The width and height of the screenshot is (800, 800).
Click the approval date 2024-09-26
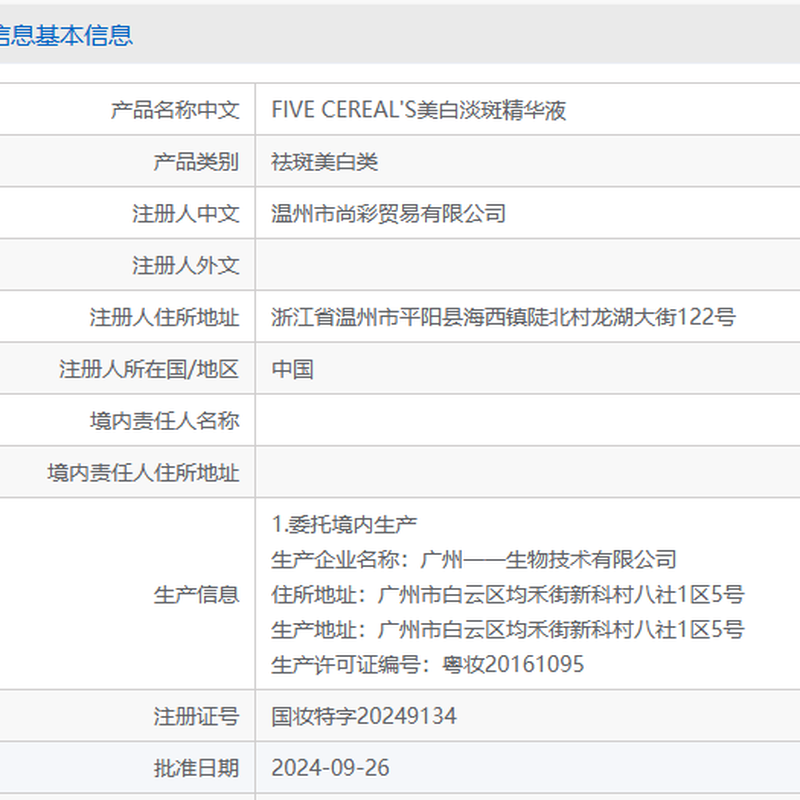click(330, 768)
